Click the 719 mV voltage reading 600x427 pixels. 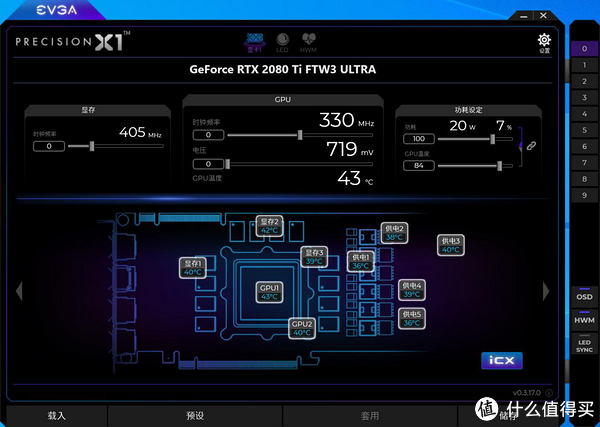(350, 149)
